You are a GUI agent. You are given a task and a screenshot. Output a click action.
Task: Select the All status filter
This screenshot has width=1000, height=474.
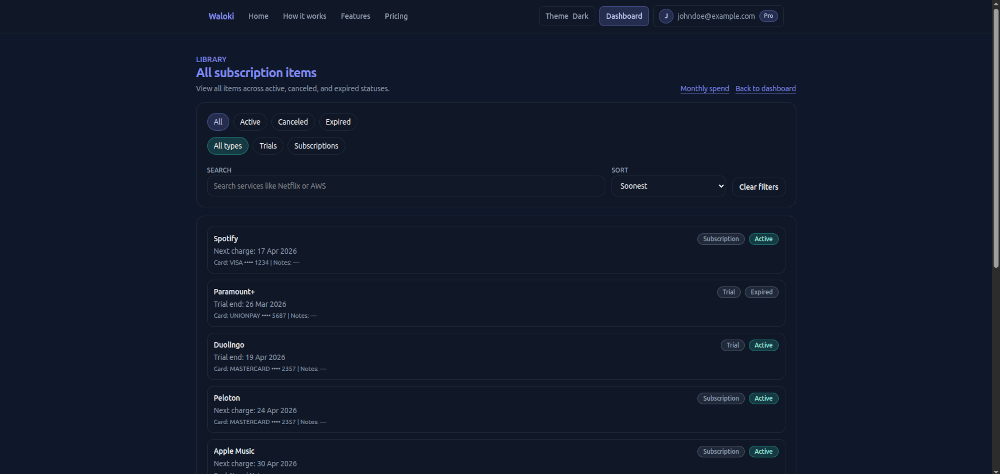click(218, 122)
